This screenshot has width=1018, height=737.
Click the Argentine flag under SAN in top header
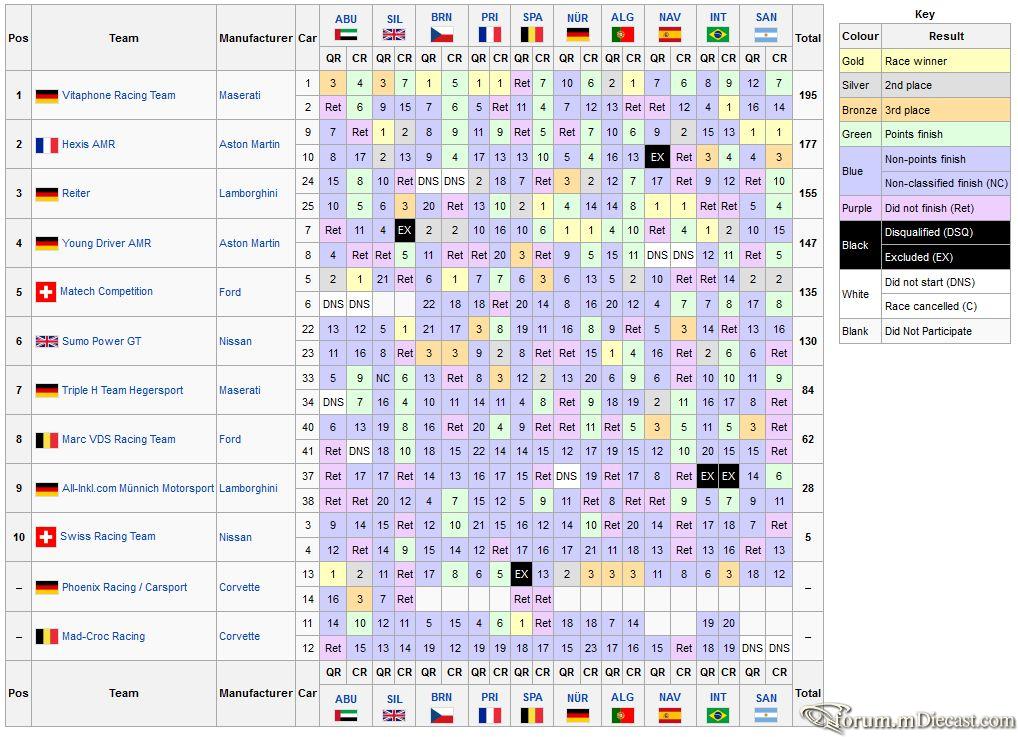(x=766, y=34)
